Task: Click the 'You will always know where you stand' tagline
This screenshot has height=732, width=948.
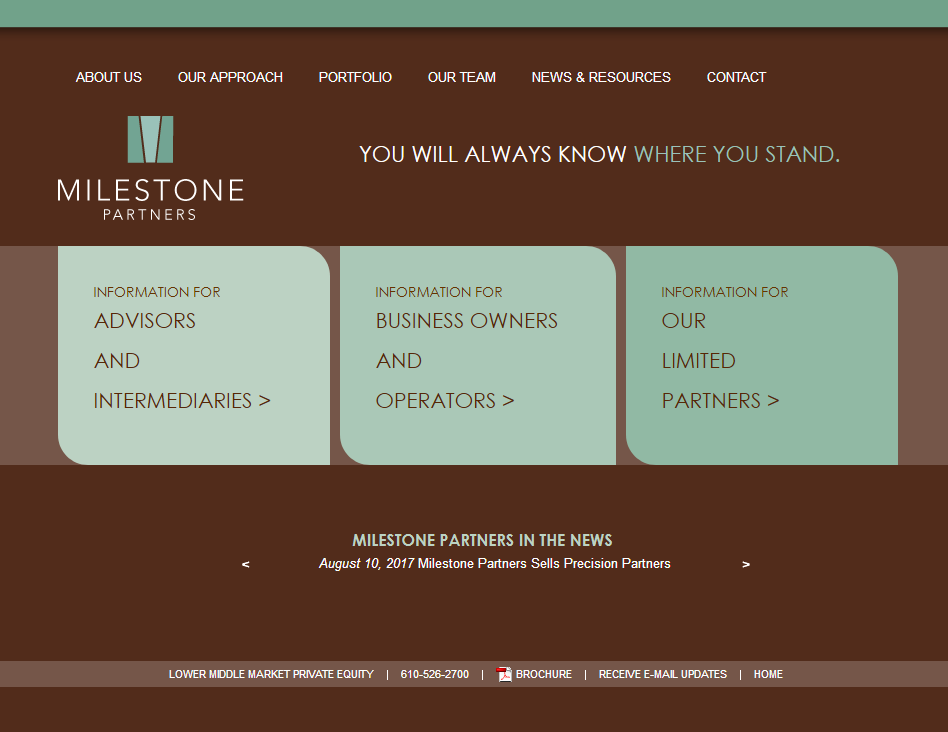Action: [600, 154]
